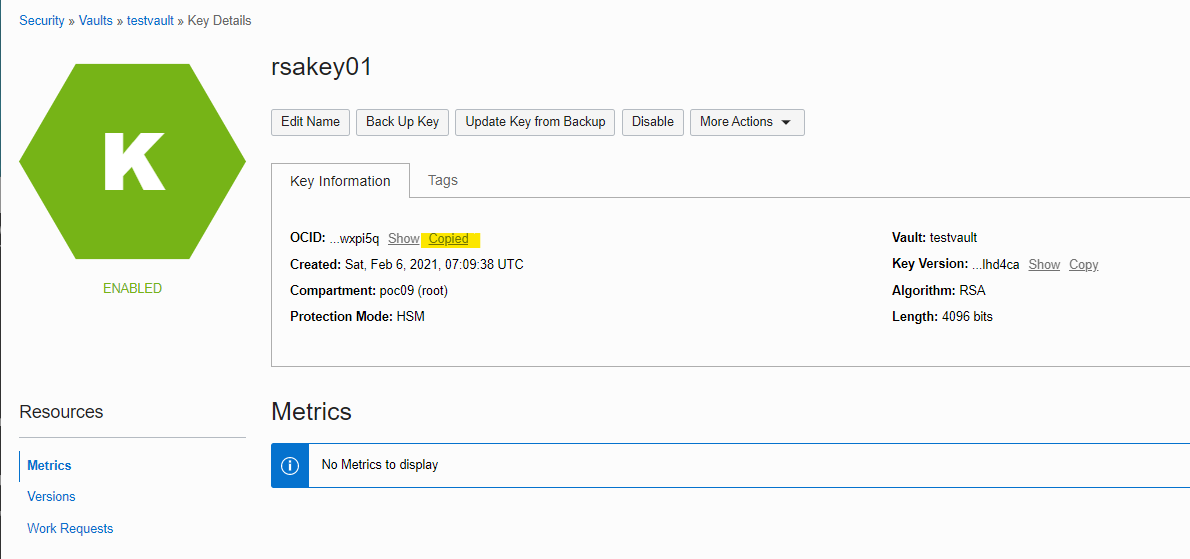Click the No Metrics to display banner
Viewport: 1190px width, 559px height.
click(x=380, y=465)
